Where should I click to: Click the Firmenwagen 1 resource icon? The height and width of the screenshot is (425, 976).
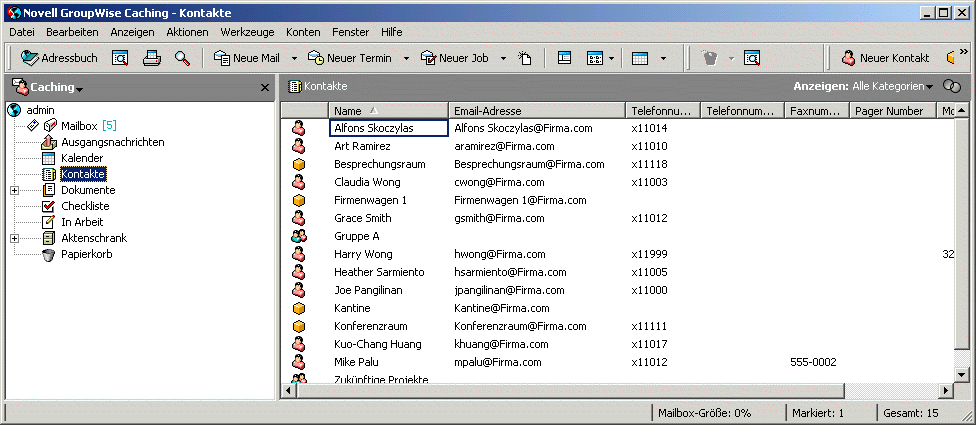tap(299, 200)
